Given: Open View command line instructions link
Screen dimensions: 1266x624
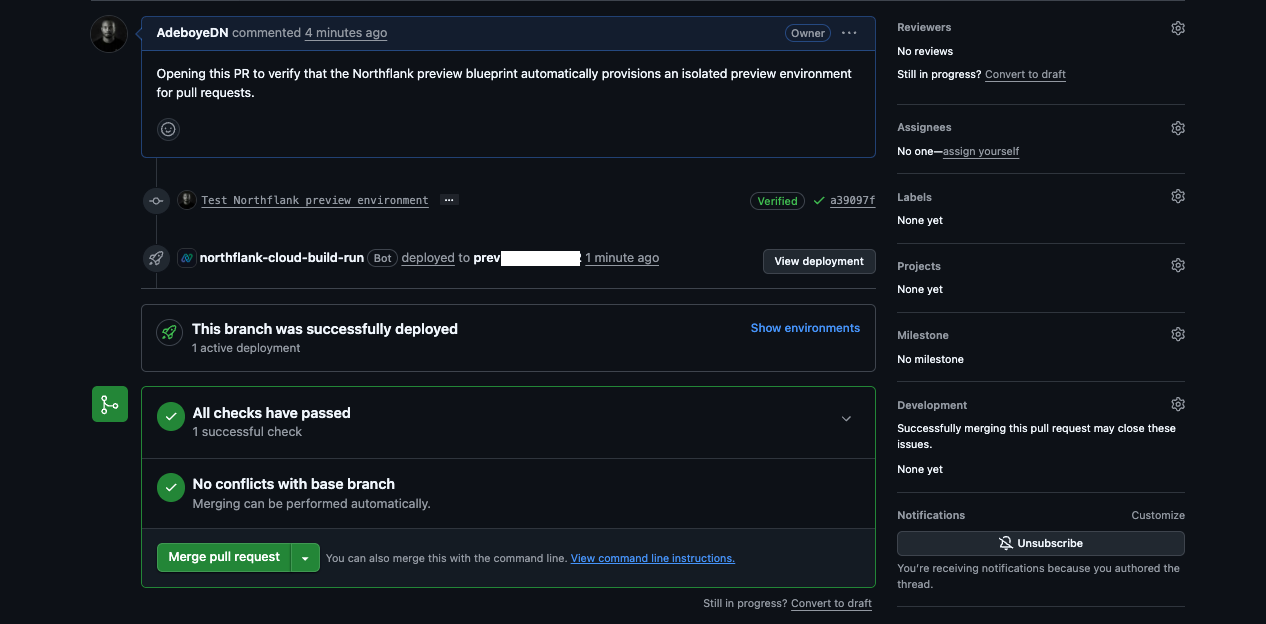Looking at the screenshot, I should pos(653,558).
